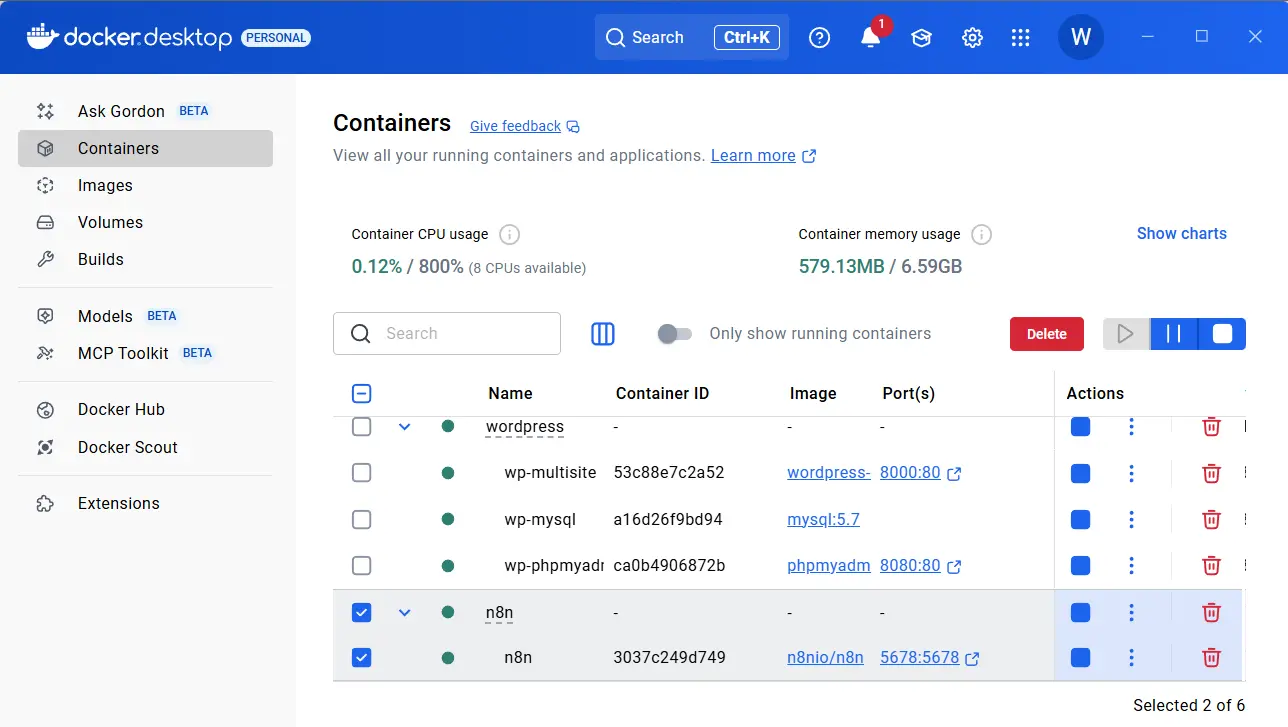The image size is (1288, 727).
Task: Go to Images in sidebar
Action: [x=145, y=185]
